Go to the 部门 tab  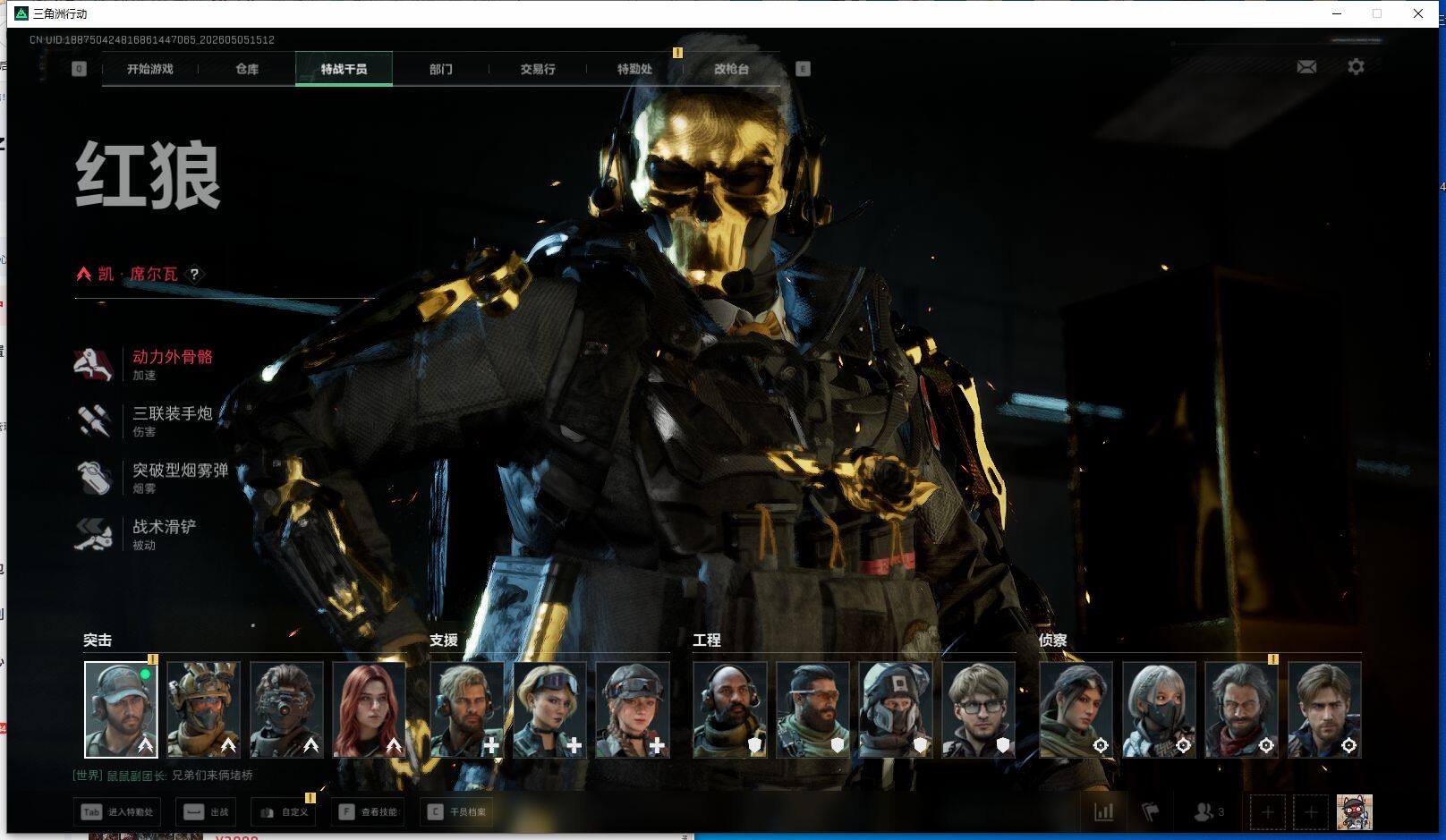tap(440, 69)
